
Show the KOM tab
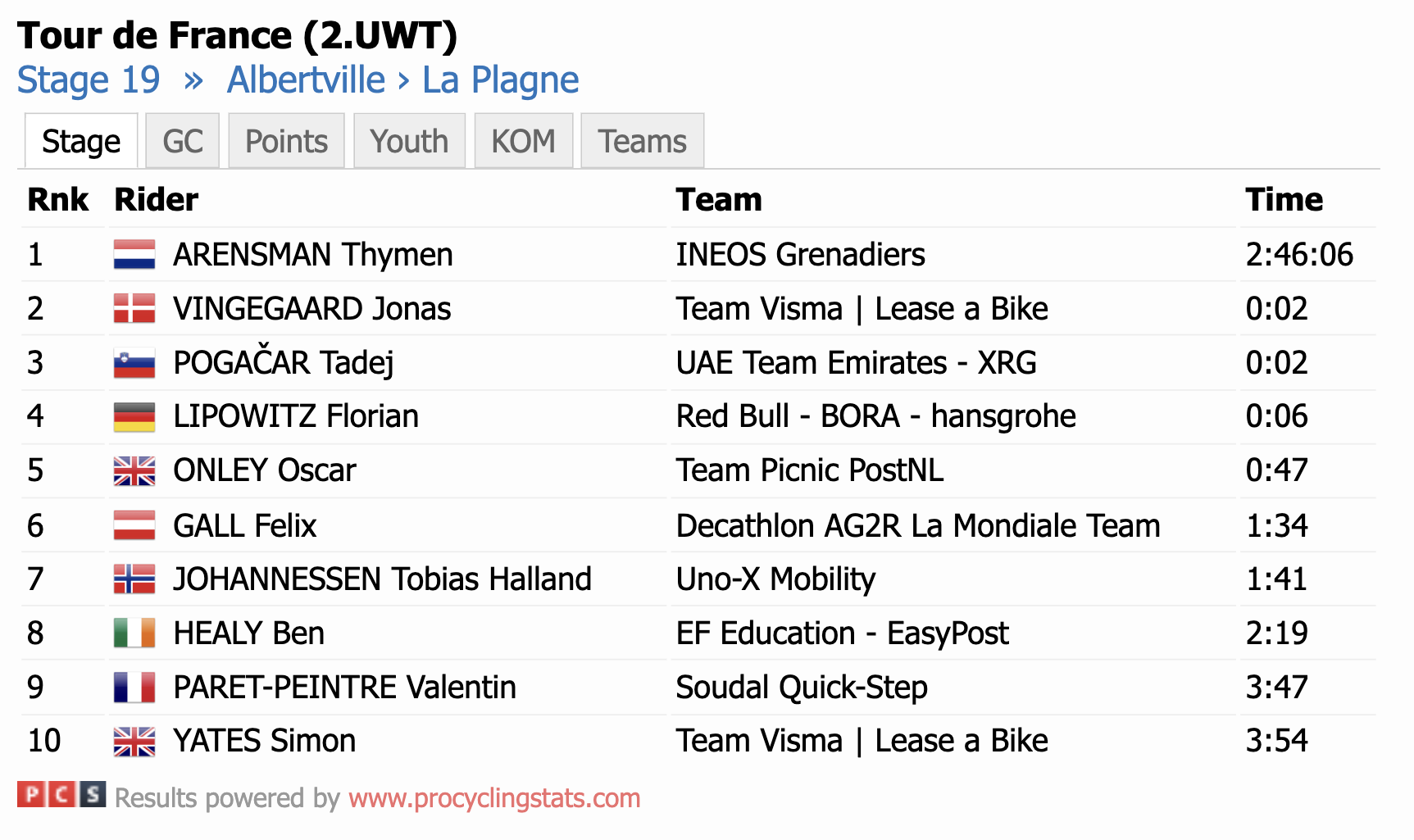523,141
